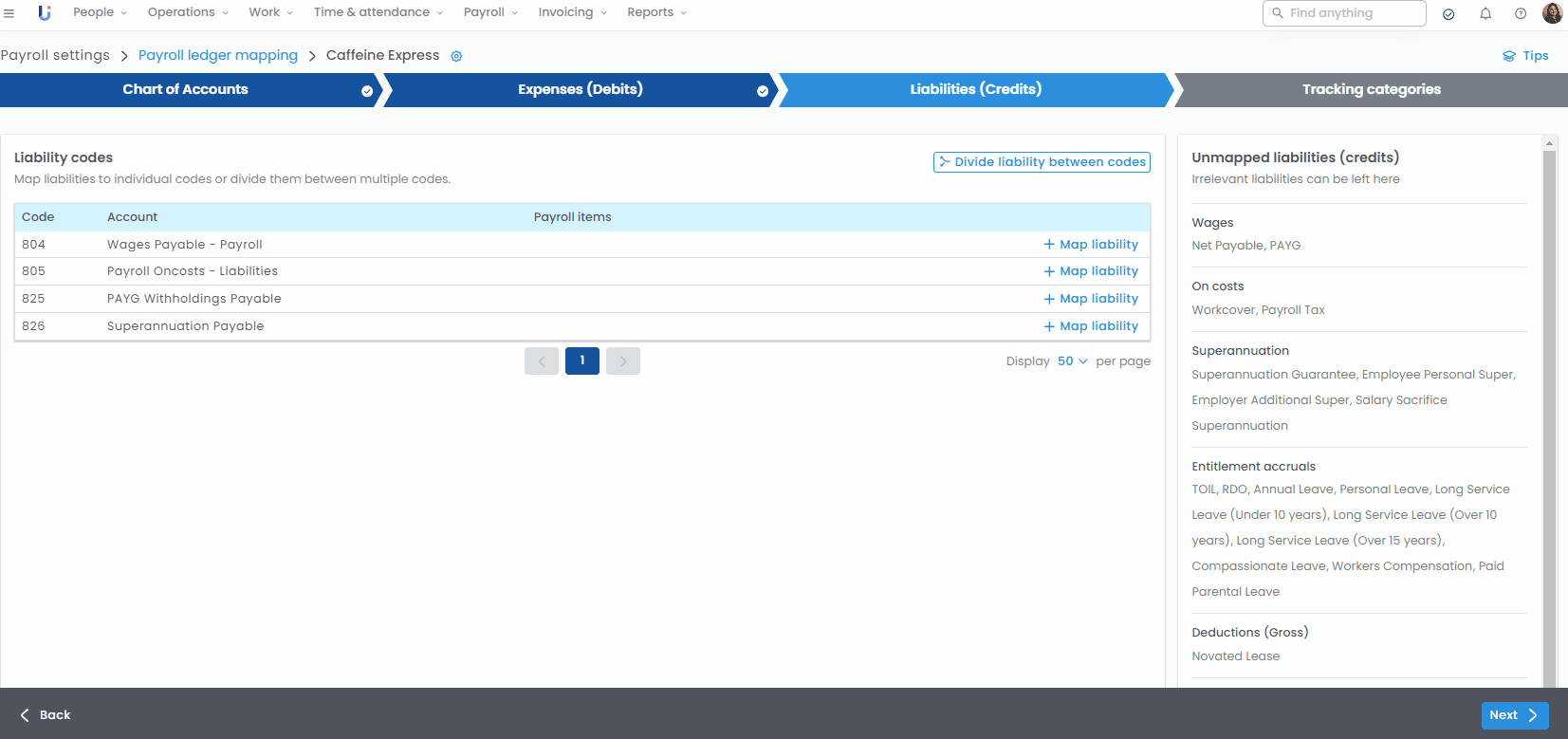Map liability for Superannuation Payable

coord(1091,326)
